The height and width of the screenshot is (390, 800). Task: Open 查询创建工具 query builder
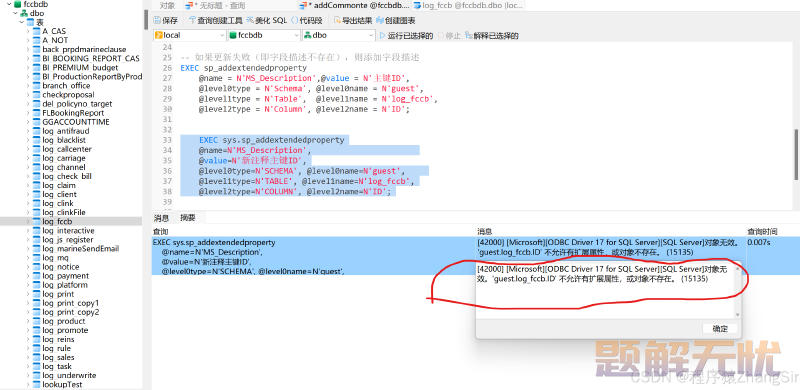coord(215,20)
